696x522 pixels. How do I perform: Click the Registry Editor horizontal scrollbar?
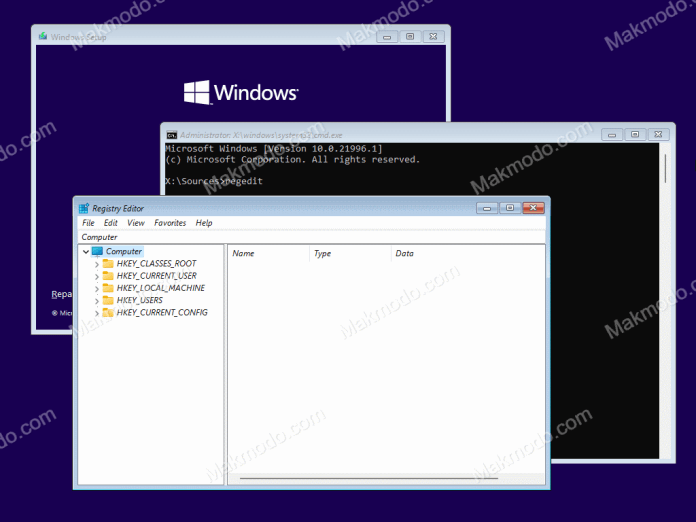pos(368,478)
